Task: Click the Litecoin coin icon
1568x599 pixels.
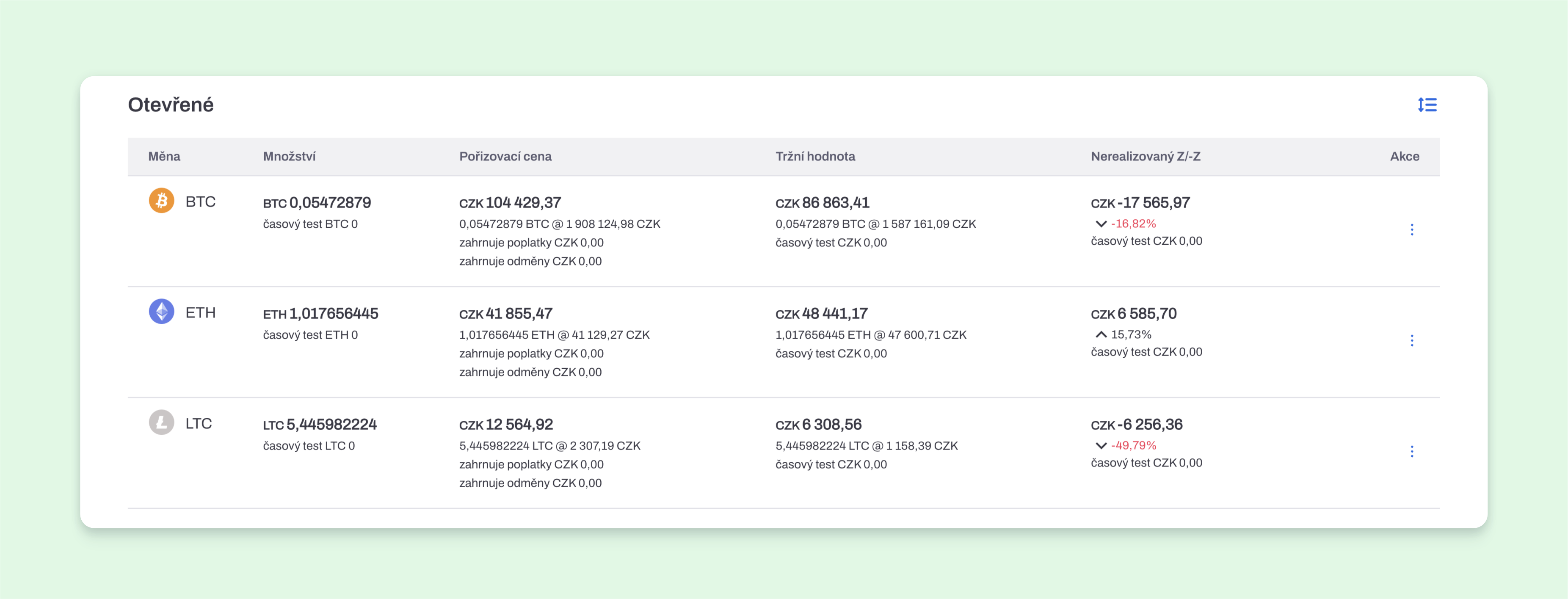Action: (x=161, y=422)
